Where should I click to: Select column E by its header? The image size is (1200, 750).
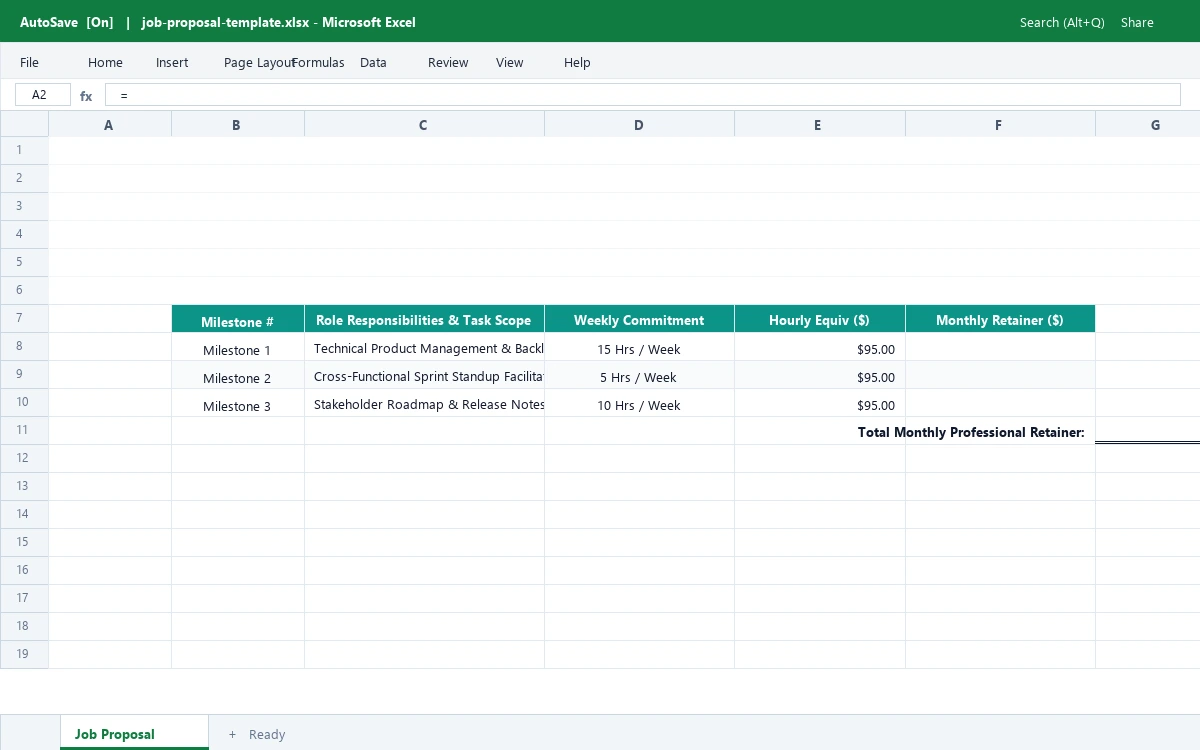pos(818,125)
